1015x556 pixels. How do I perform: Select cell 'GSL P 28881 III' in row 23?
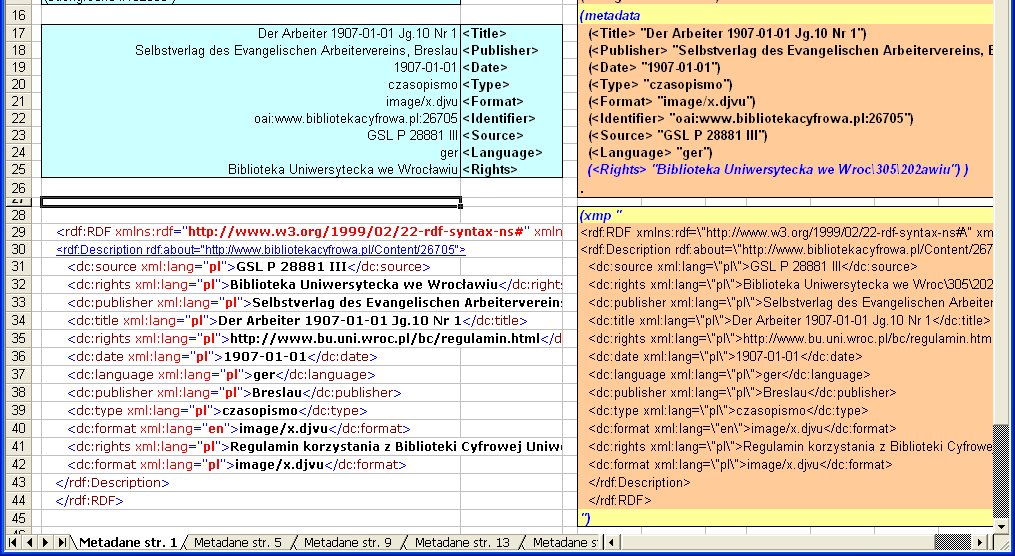(x=251, y=135)
